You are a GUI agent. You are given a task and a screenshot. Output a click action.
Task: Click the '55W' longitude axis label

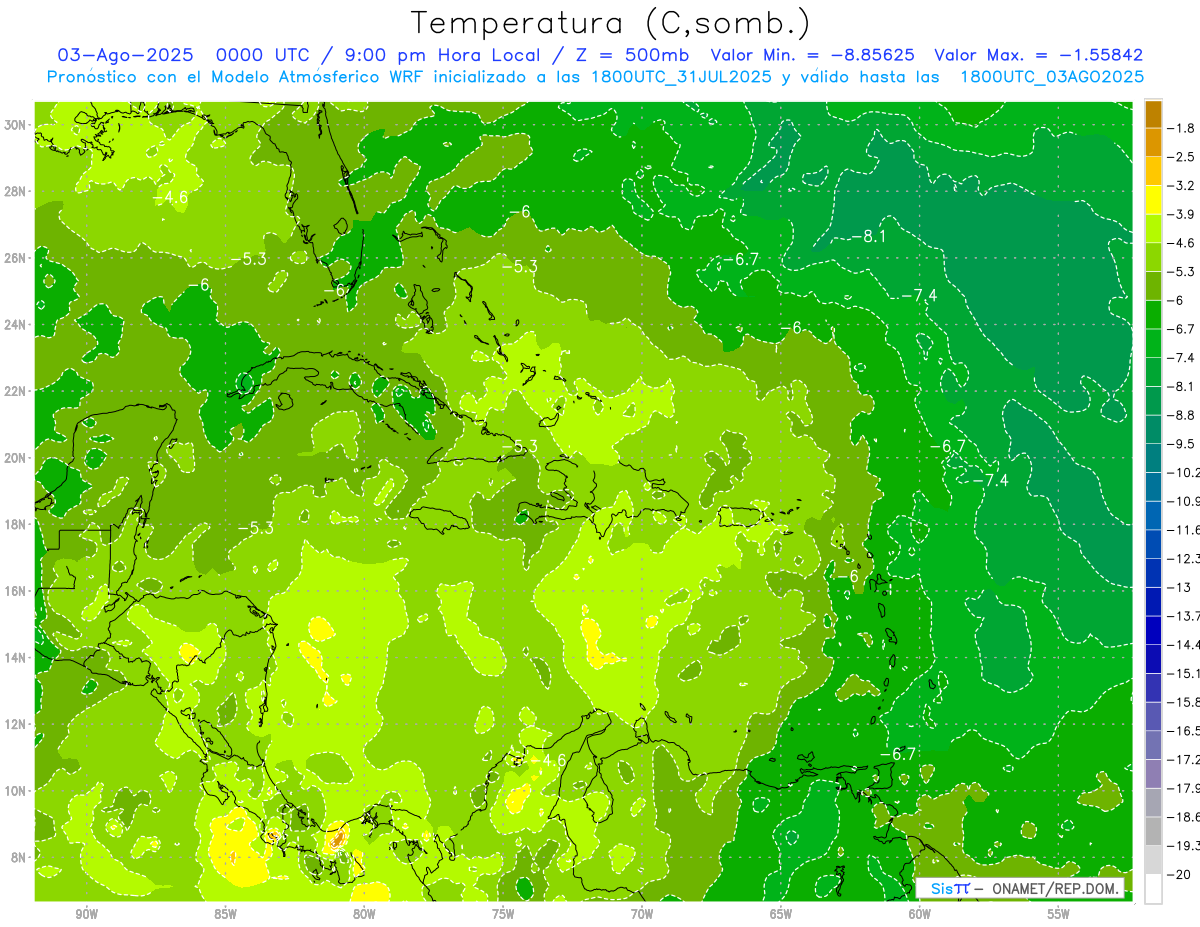pyautogui.click(x=1058, y=914)
